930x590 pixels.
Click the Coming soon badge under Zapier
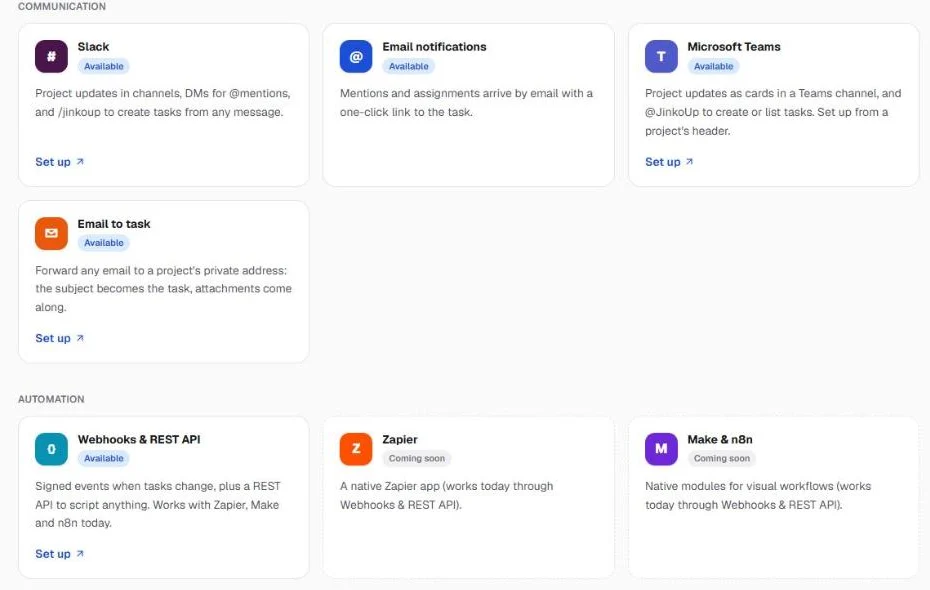(417, 458)
